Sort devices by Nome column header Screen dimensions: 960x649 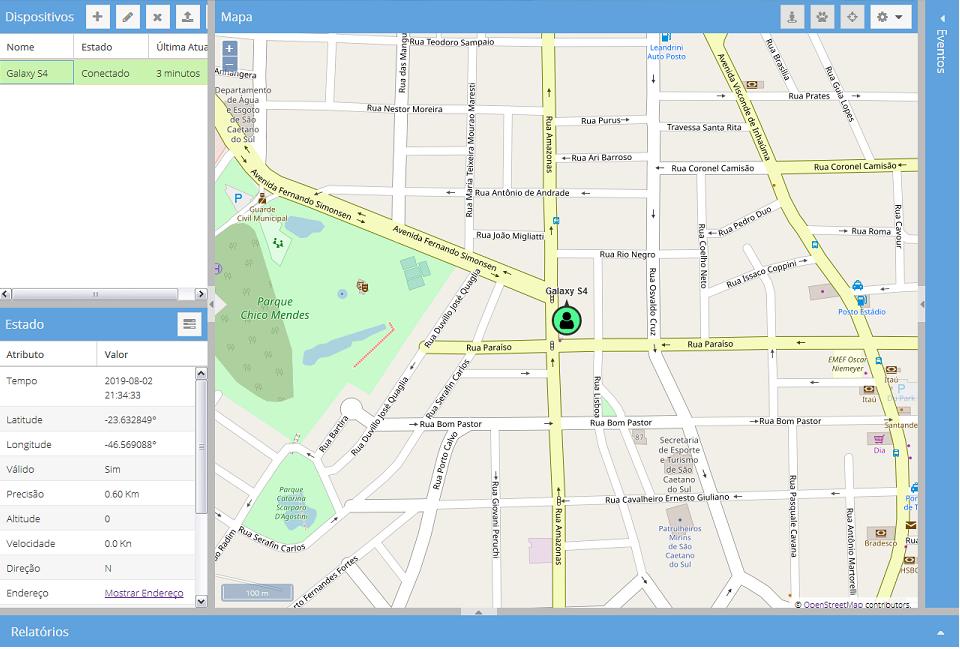[37, 47]
